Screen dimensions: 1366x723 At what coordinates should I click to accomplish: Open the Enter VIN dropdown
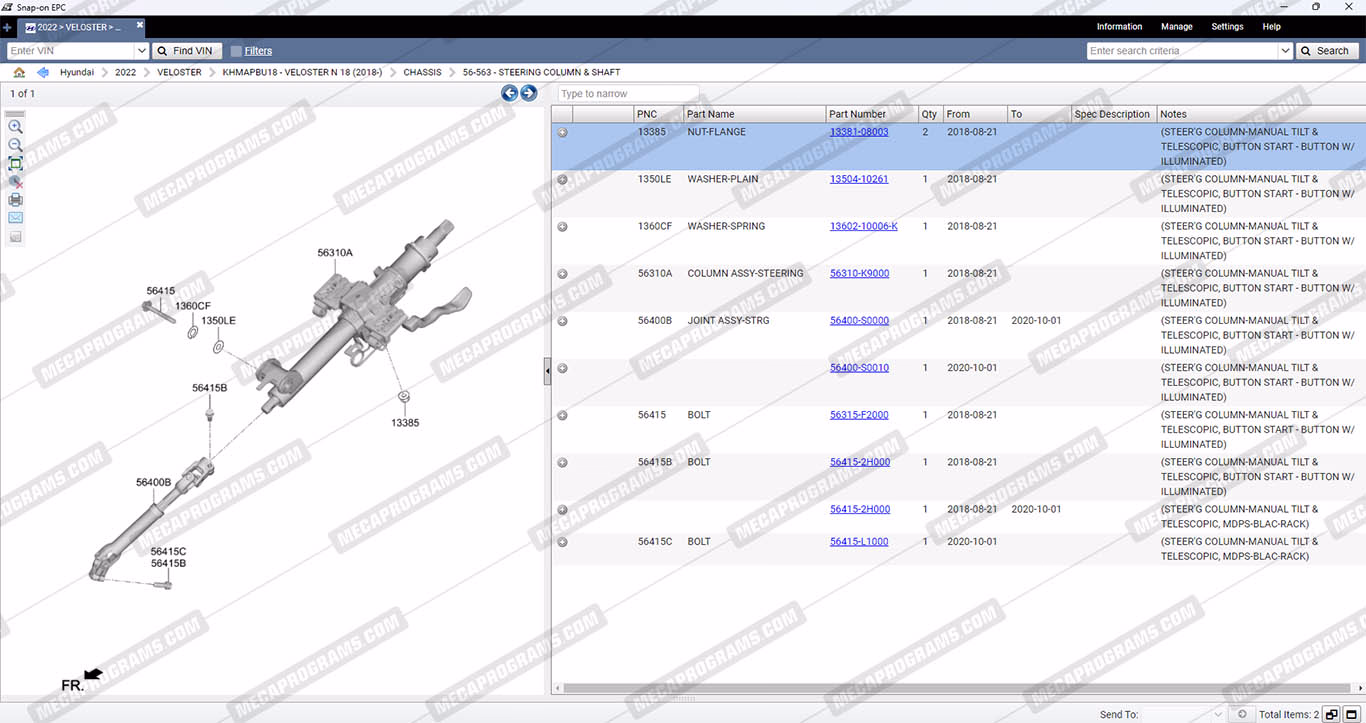(x=141, y=51)
